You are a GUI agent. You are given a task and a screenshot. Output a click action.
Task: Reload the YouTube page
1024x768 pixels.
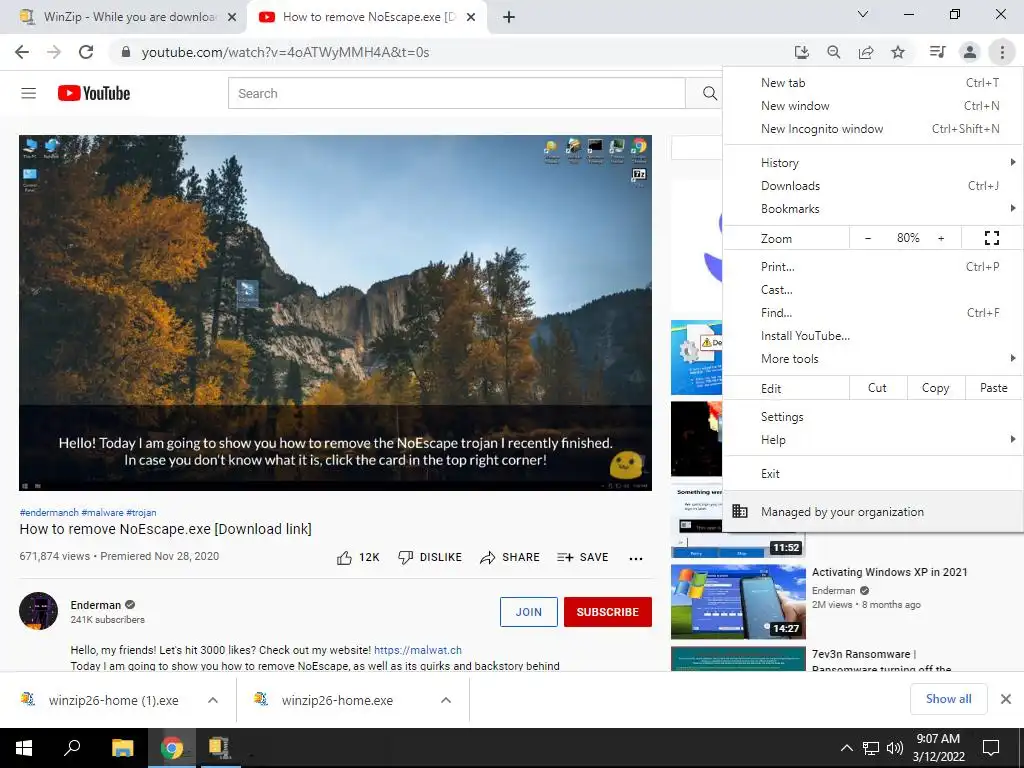[86, 52]
